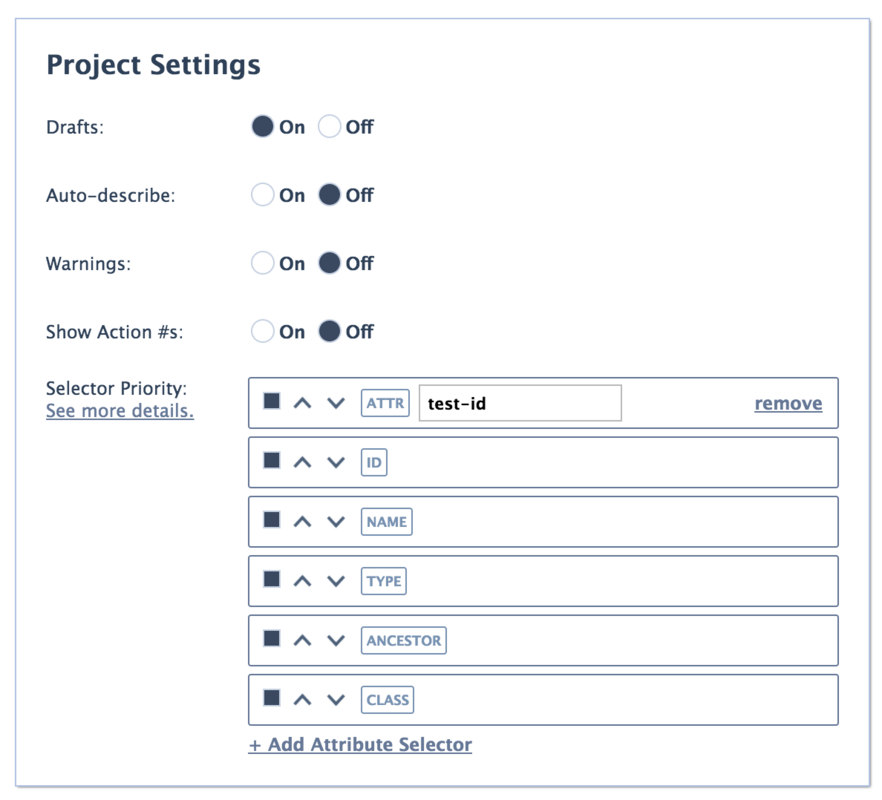Click the test-id attribute input field
The image size is (882, 800).
(520, 403)
